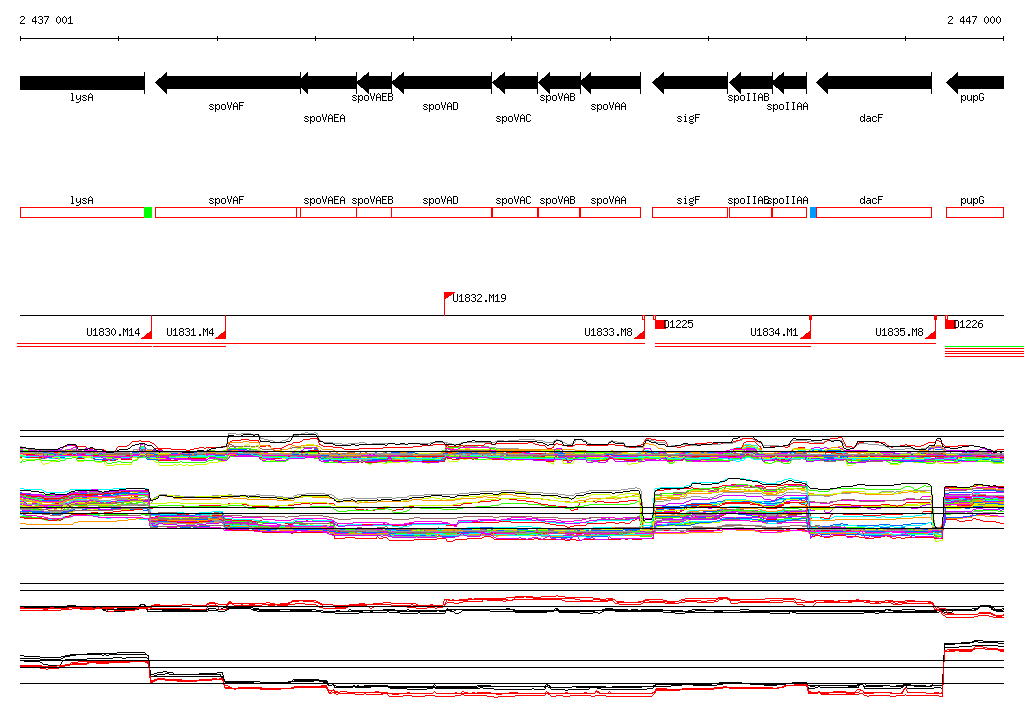Click the red triangle marker beside U1830.M14
1024x714 pixels.
148,334
